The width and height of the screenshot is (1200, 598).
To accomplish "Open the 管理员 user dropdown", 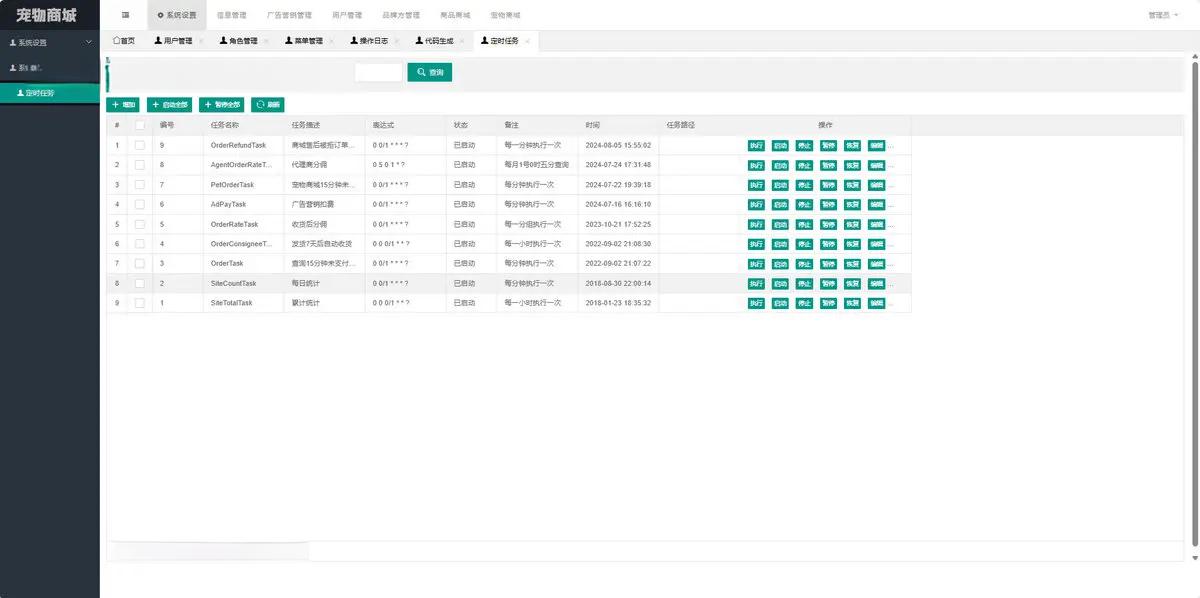I will coord(1164,15).
